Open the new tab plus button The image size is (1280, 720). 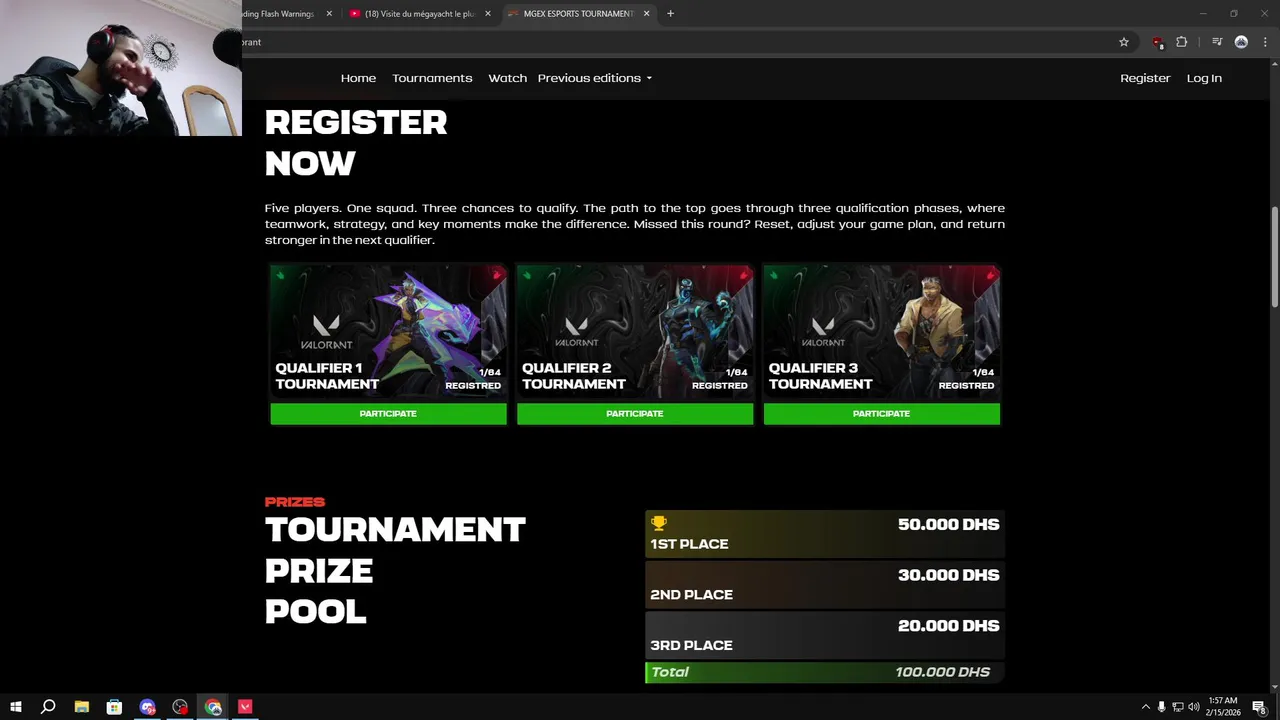(670, 14)
